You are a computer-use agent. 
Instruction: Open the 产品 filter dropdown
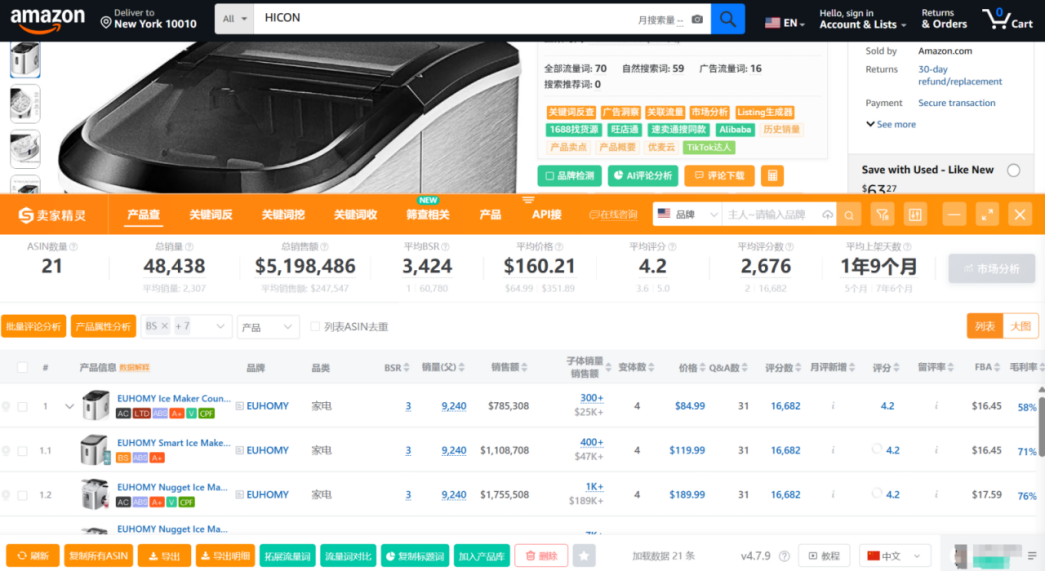tap(267, 327)
